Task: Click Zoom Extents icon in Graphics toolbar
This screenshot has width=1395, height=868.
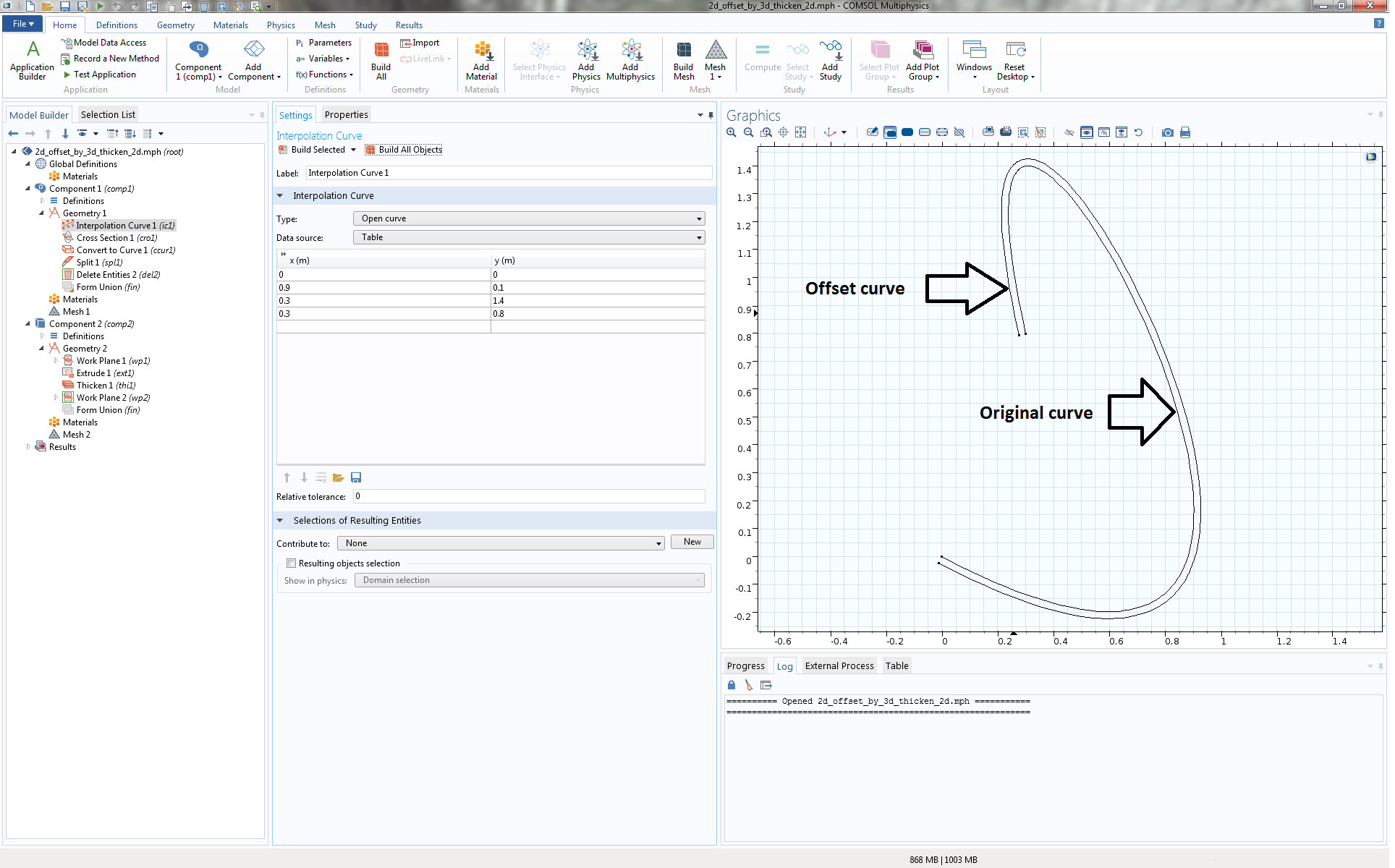Action: [x=800, y=132]
